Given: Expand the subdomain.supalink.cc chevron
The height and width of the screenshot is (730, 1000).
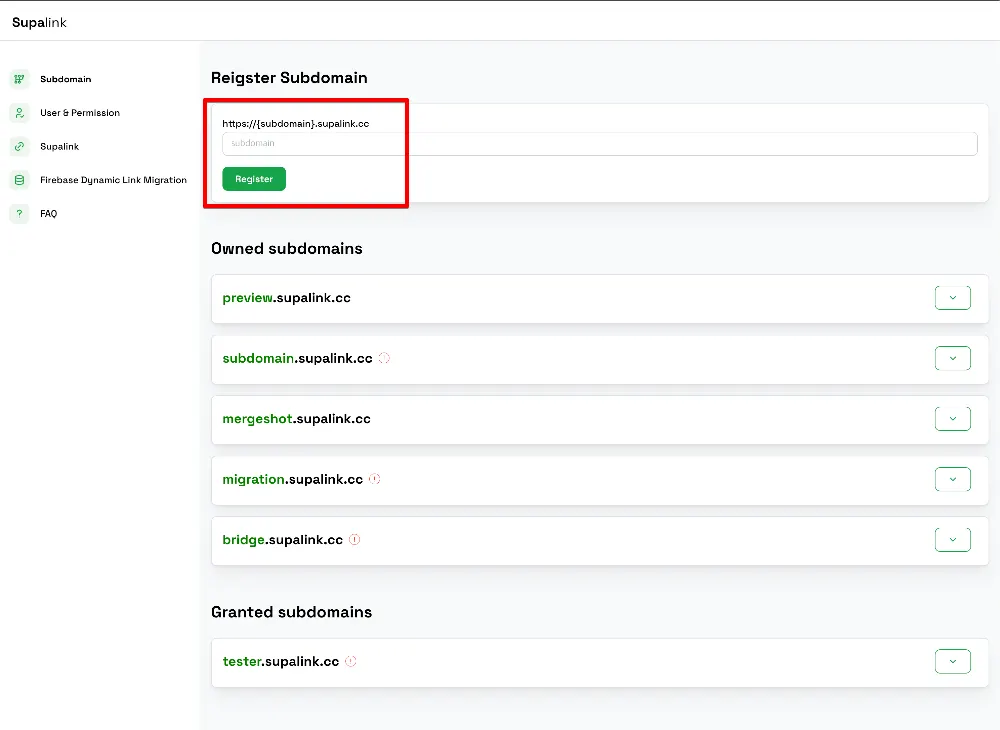Looking at the screenshot, I should (952, 358).
